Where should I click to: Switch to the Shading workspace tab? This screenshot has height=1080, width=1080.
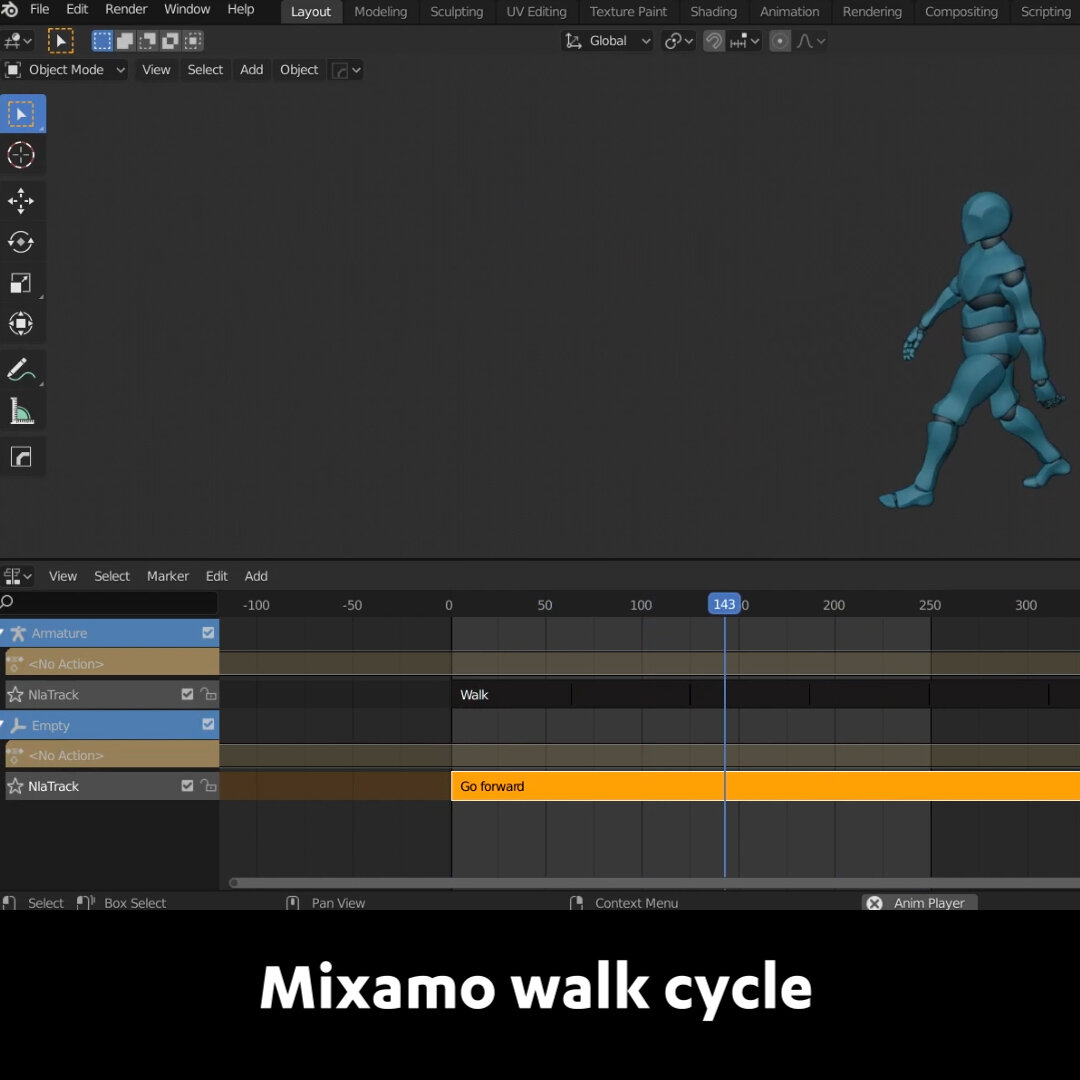[714, 12]
